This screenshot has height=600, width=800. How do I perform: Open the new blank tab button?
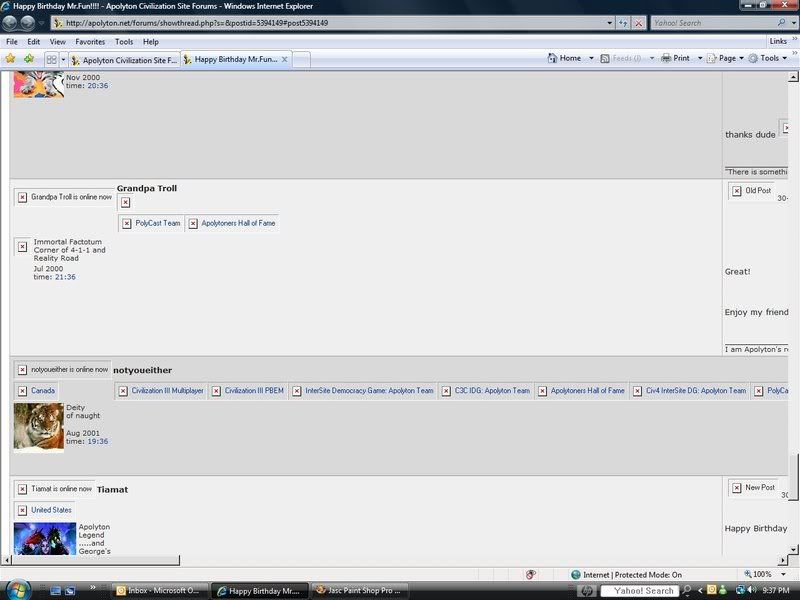pos(301,60)
